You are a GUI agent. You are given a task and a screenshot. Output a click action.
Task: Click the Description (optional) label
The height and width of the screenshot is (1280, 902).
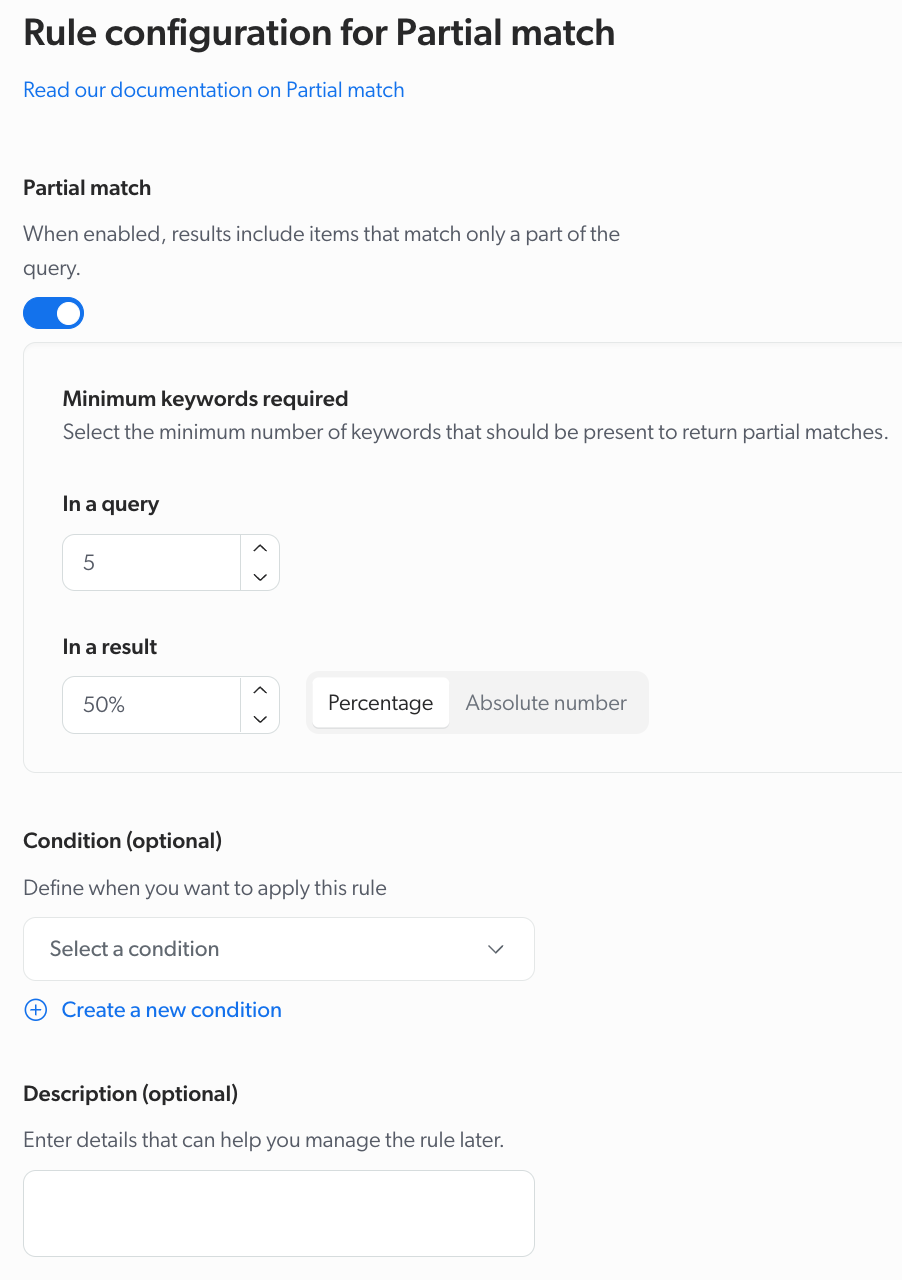click(131, 1094)
